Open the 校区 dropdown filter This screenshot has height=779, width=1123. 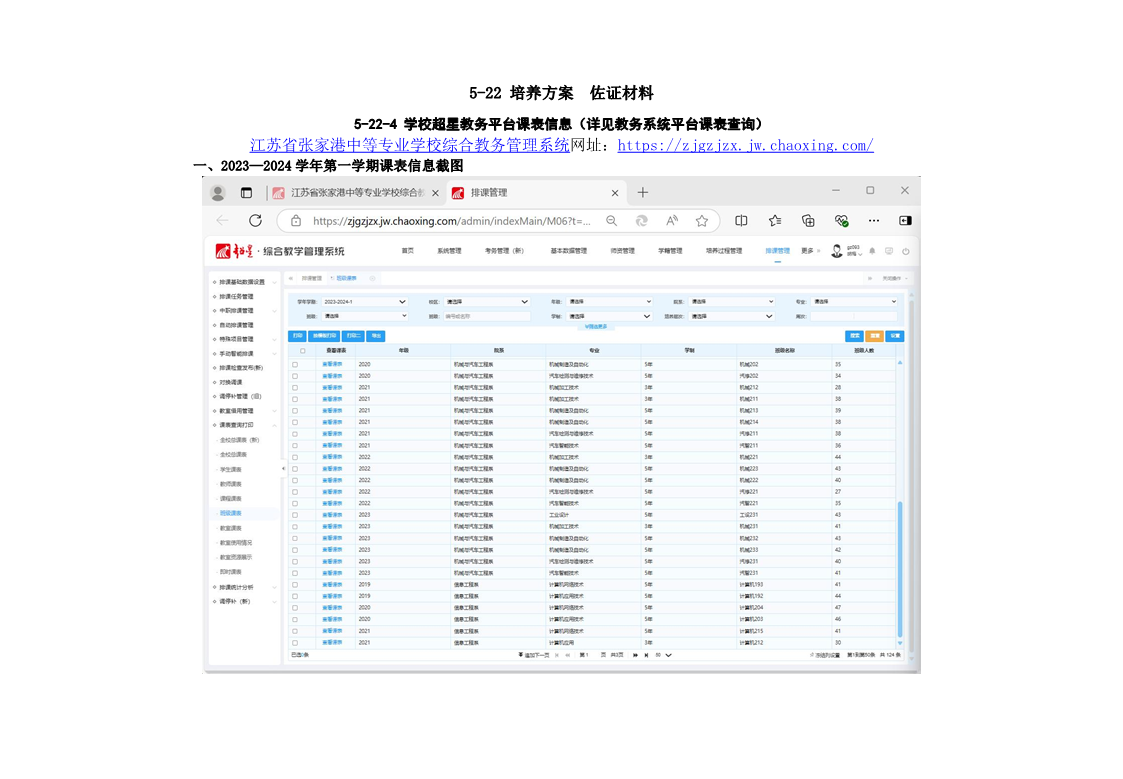coord(486,302)
